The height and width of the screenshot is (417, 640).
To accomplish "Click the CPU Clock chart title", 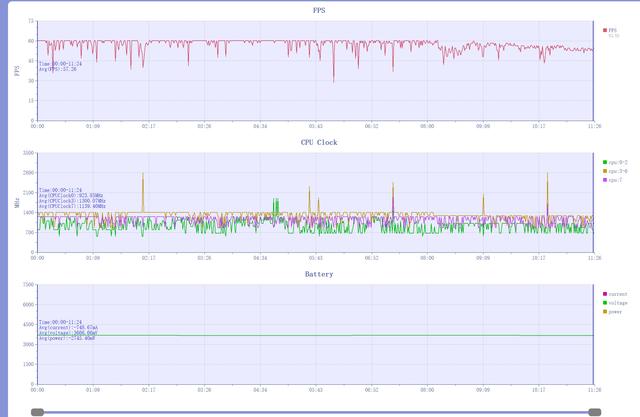I will coord(319,142).
